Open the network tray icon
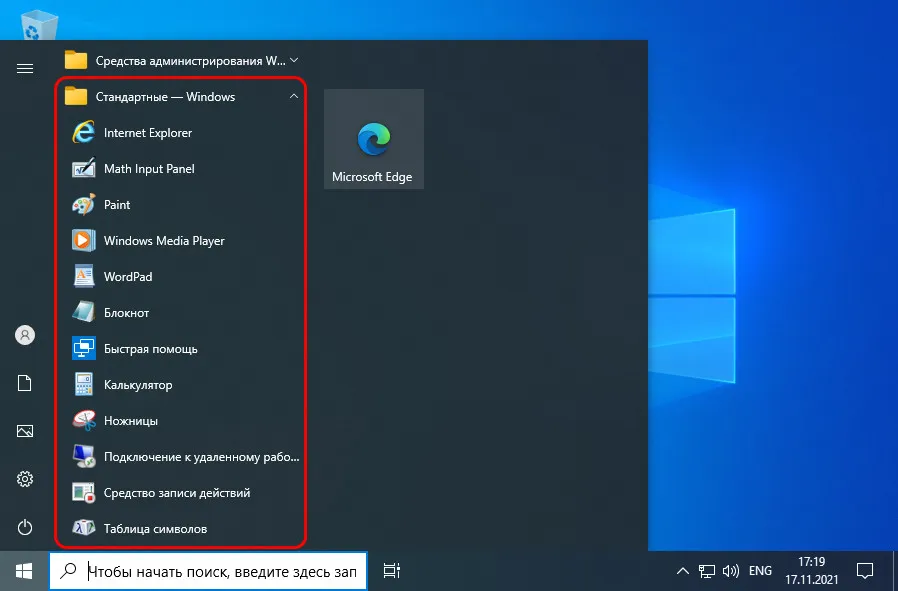 click(707, 571)
